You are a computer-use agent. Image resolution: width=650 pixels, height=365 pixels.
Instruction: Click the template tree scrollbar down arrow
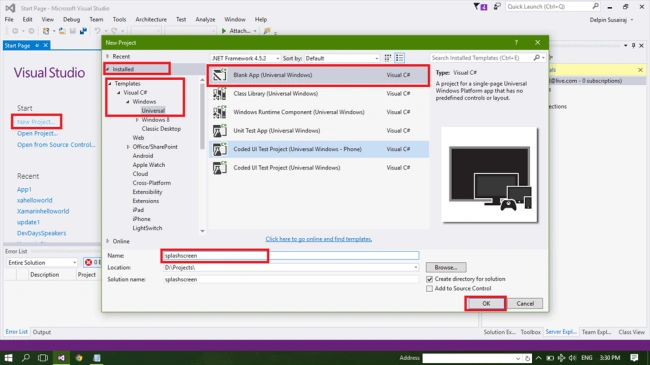pos(202,231)
